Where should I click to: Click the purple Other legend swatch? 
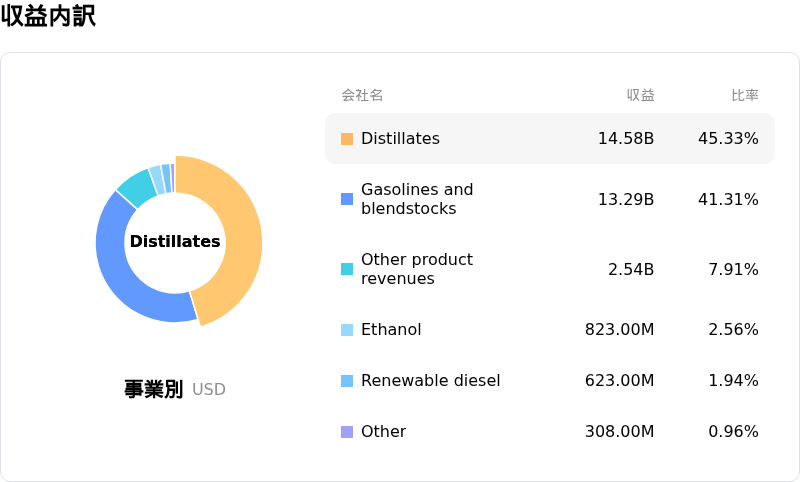347,432
